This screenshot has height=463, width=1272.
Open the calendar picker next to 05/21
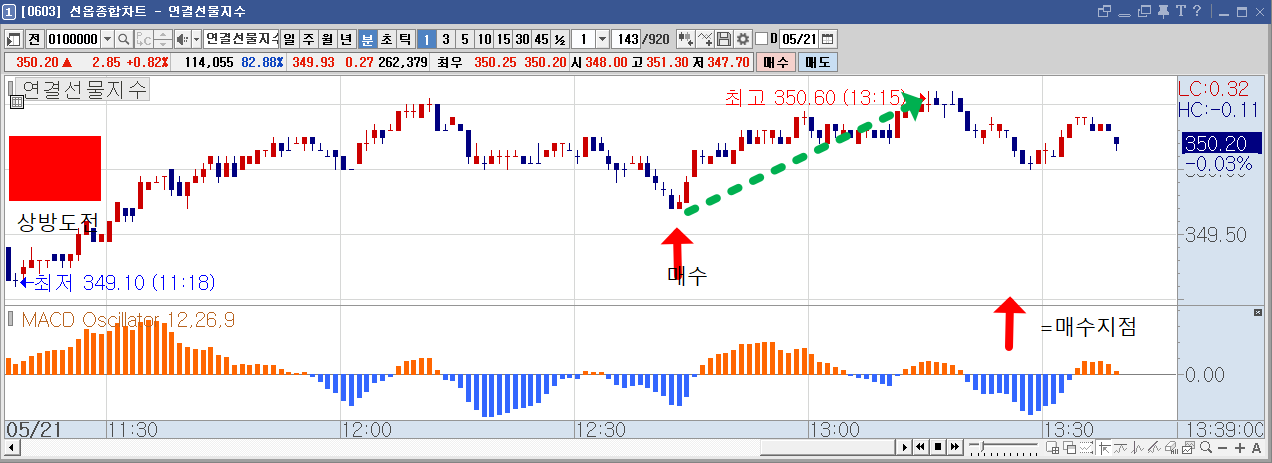click(x=827, y=39)
